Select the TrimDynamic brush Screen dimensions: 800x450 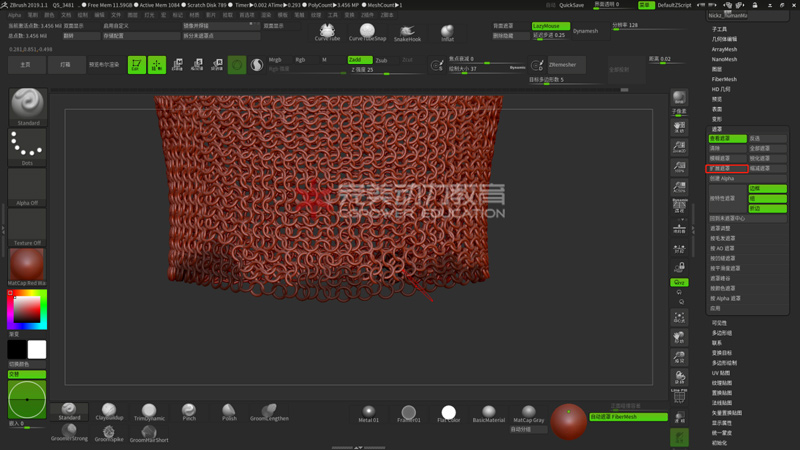(x=148, y=411)
